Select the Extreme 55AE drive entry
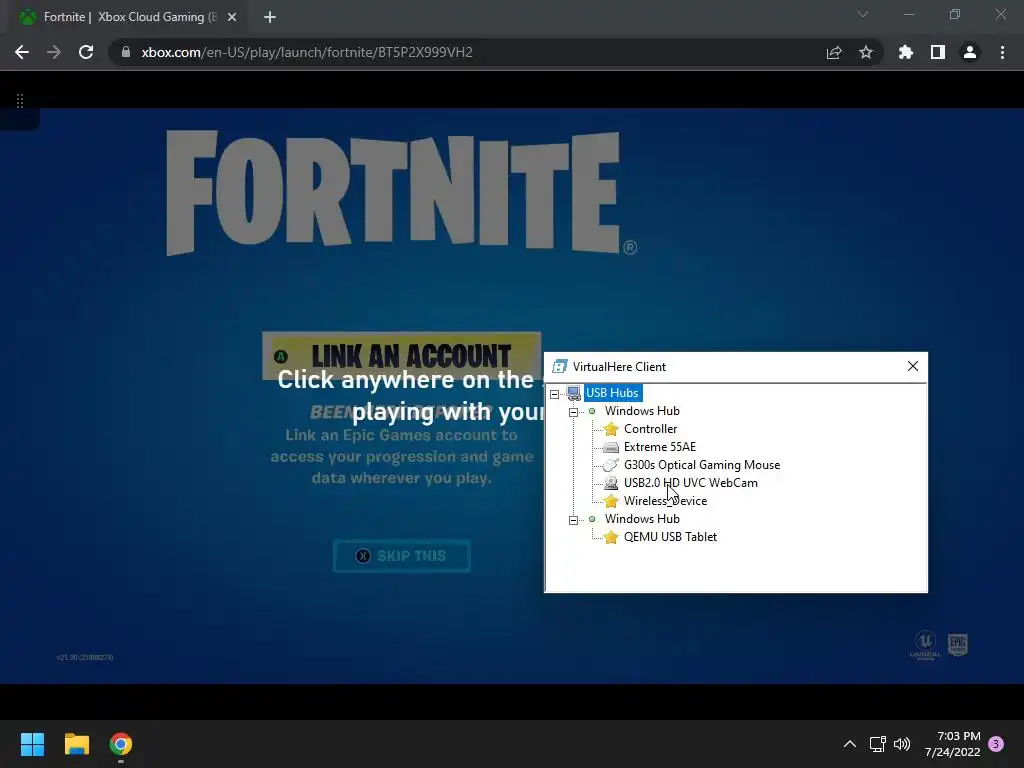This screenshot has height=768, width=1024. coord(660,447)
